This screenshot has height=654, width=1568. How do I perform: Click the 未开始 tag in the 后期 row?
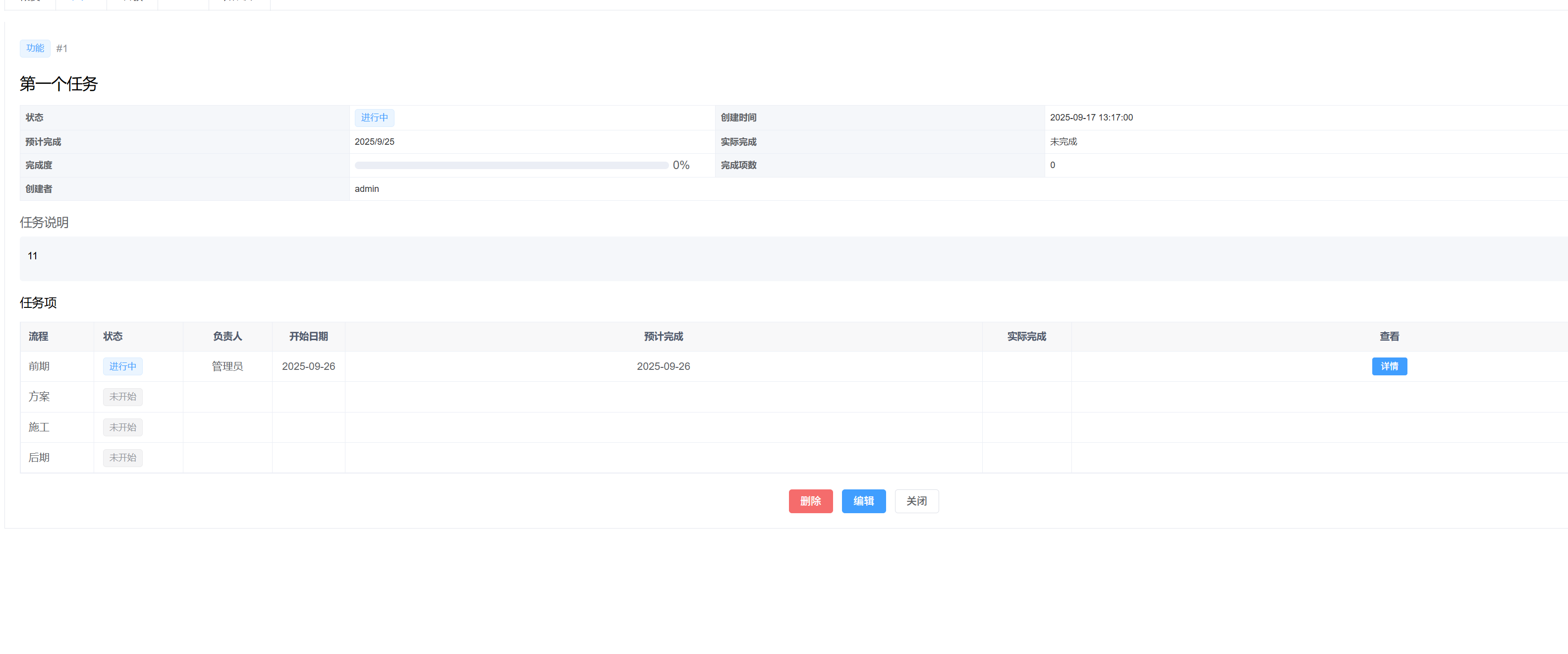[x=122, y=457]
